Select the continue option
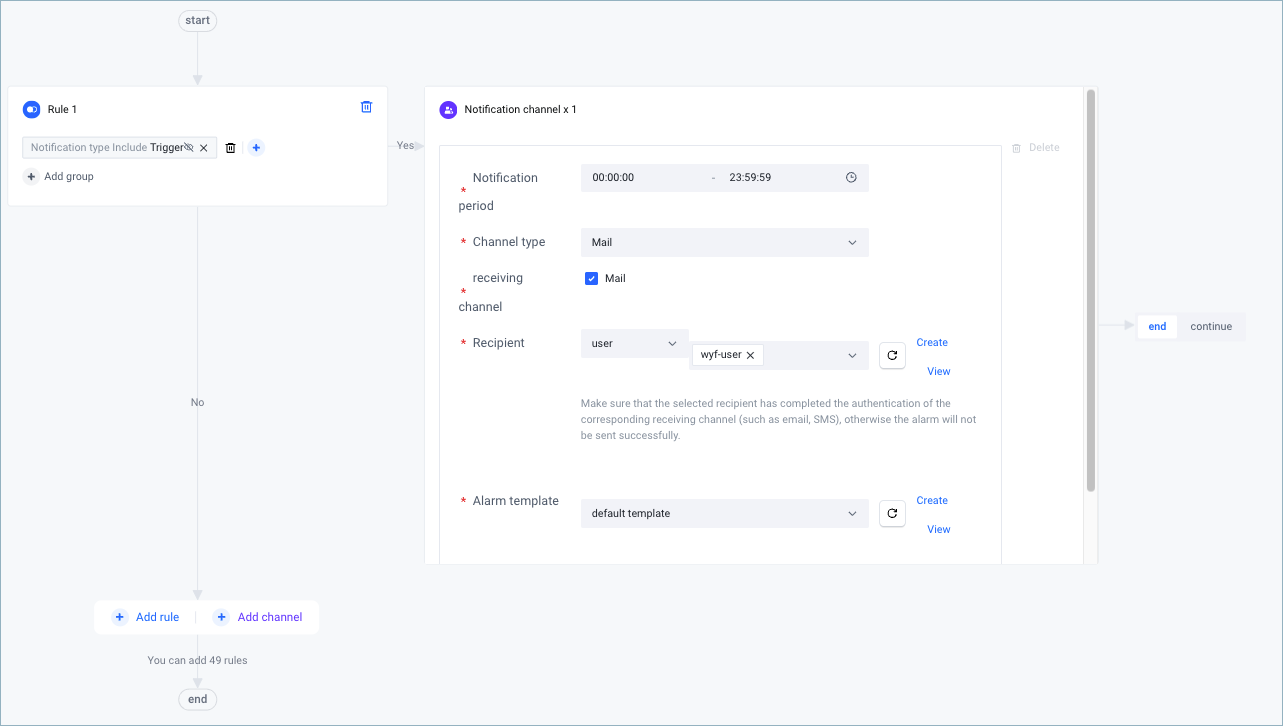Image resolution: width=1283 pixels, height=726 pixels. [1211, 326]
